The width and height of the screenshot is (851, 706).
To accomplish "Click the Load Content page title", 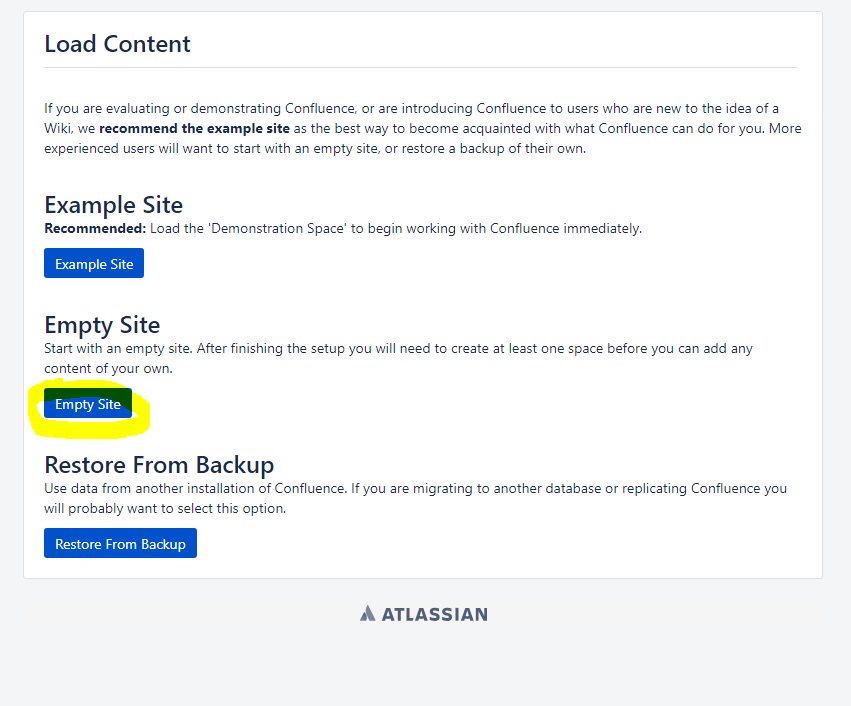I will pos(117,44).
